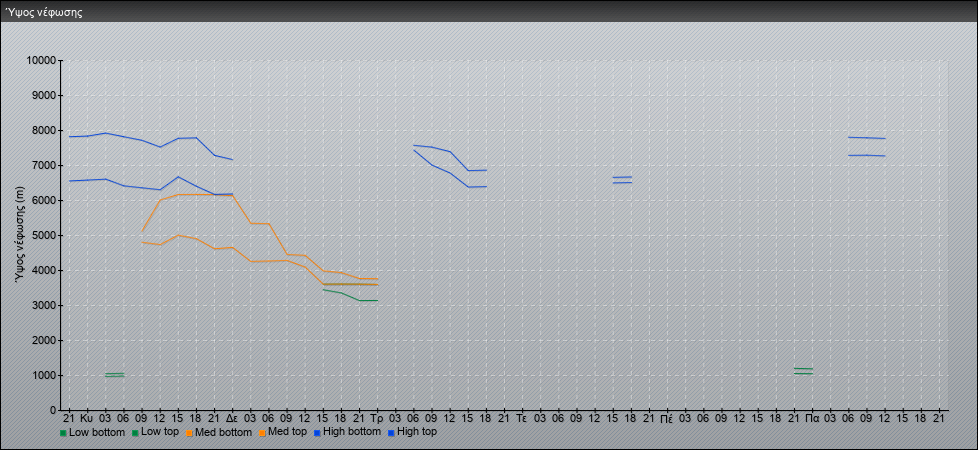This screenshot has width=978, height=450.
Task: Toggle the Low top legend entry
Action: tap(158, 432)
